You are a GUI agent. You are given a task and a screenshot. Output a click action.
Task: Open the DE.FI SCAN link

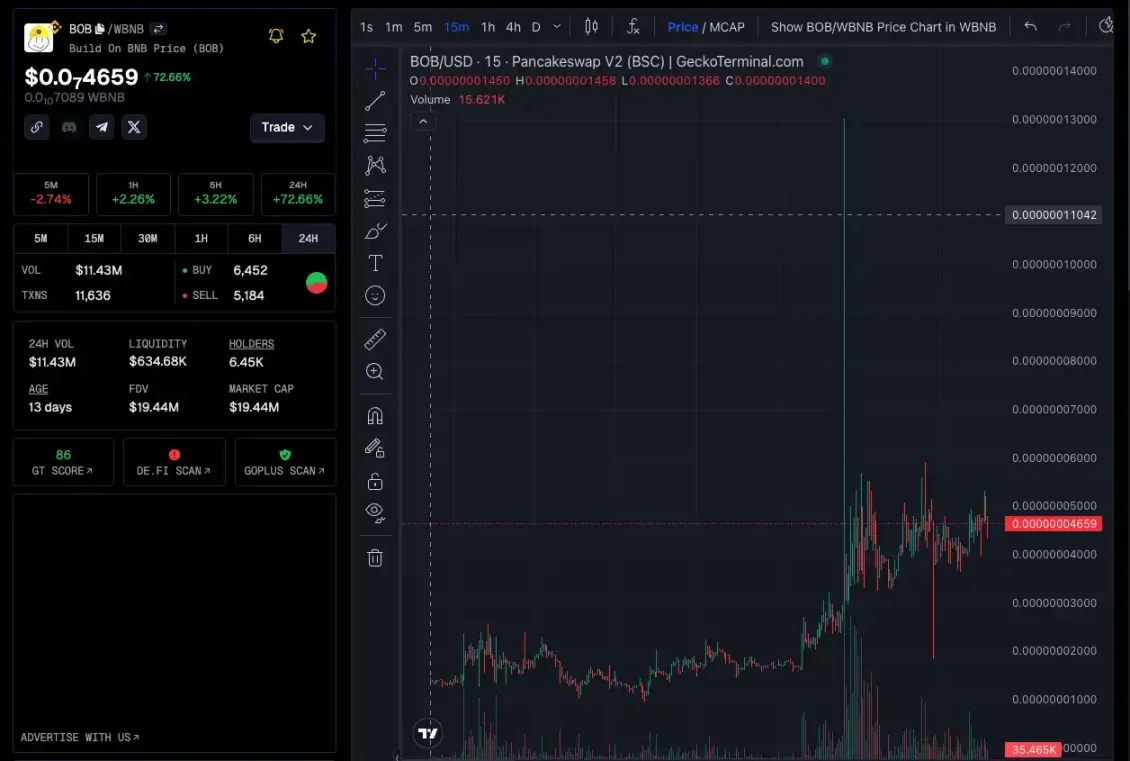(x=174, y=461)
